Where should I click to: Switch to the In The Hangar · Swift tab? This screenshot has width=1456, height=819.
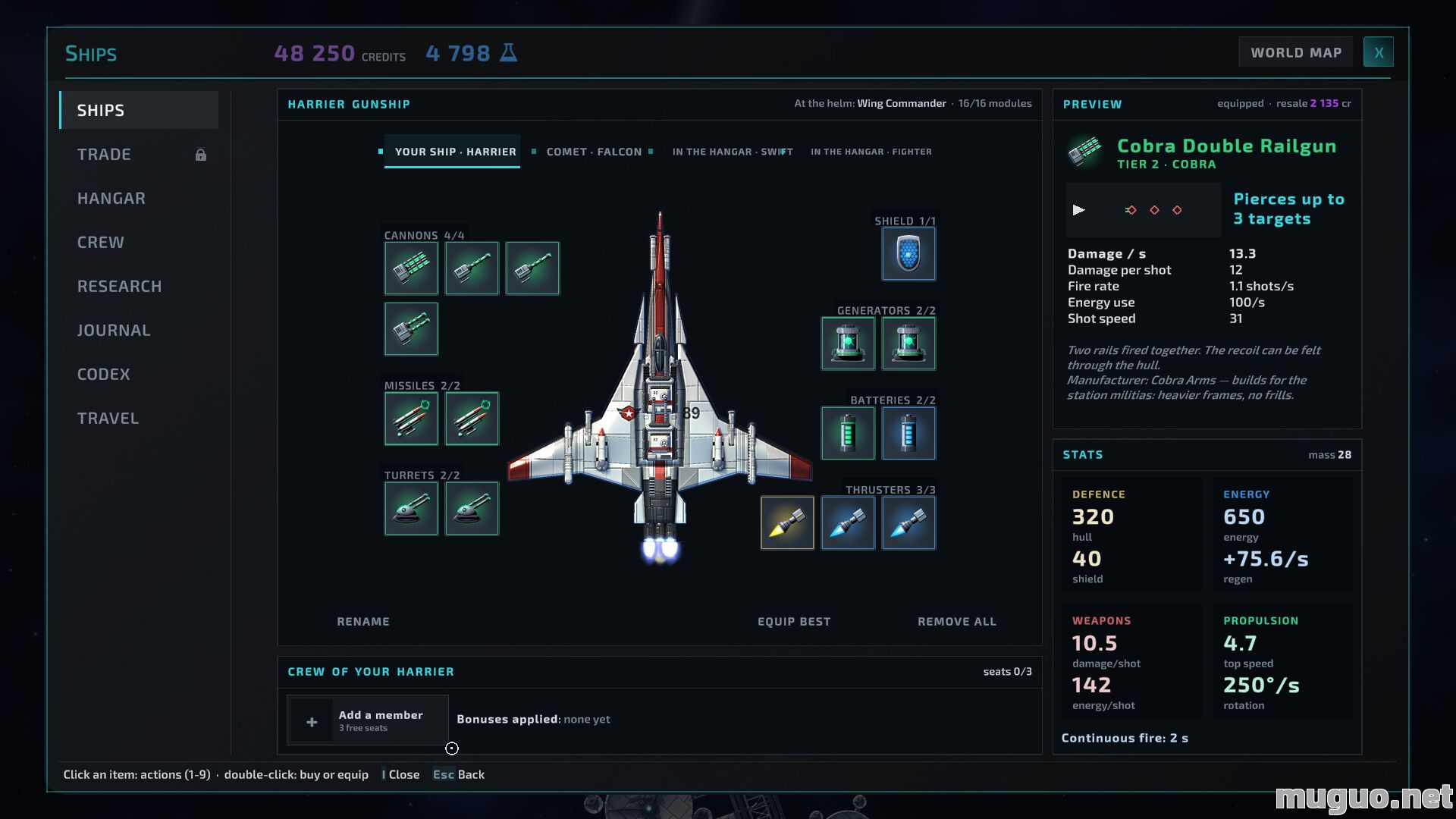click(733, 152)
